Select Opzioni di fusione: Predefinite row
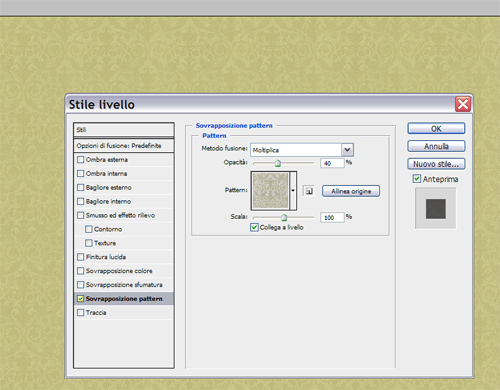The width and height of the screenshot is (500, 390). (x=124, y=146)
